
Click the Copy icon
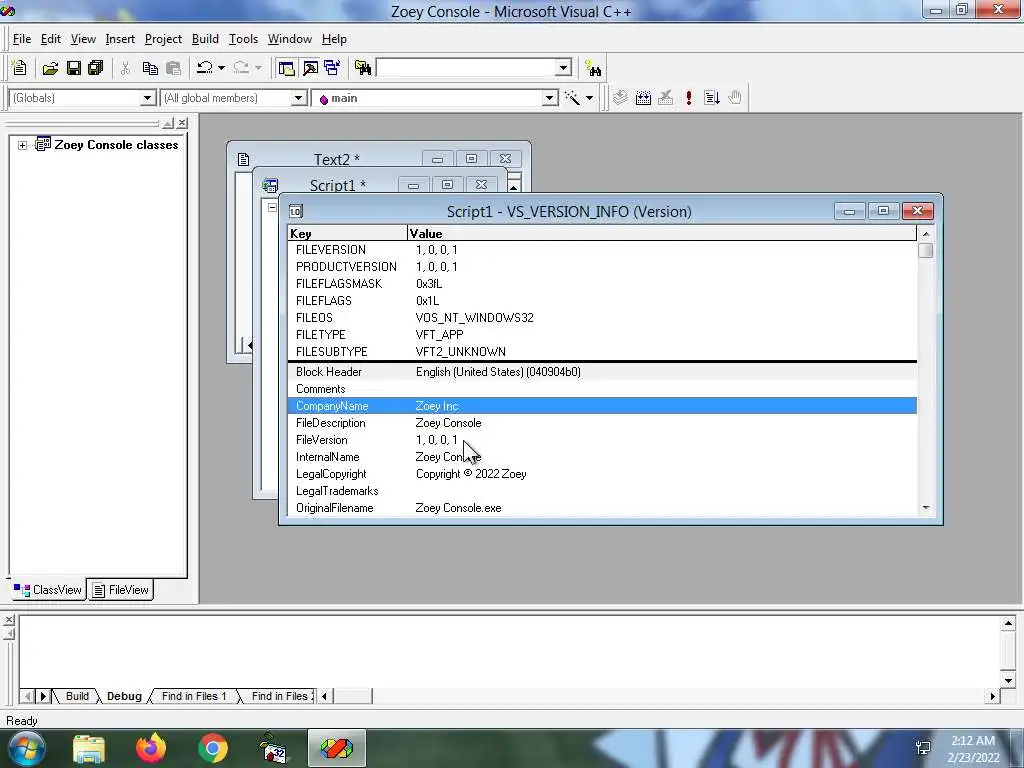150,67
